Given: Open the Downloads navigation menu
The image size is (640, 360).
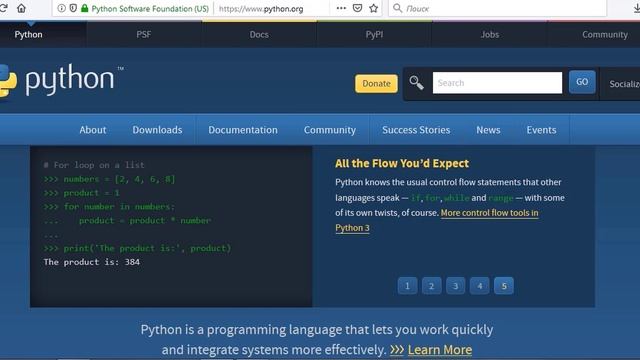Looking at the screenshot, I should pos(157,130).
